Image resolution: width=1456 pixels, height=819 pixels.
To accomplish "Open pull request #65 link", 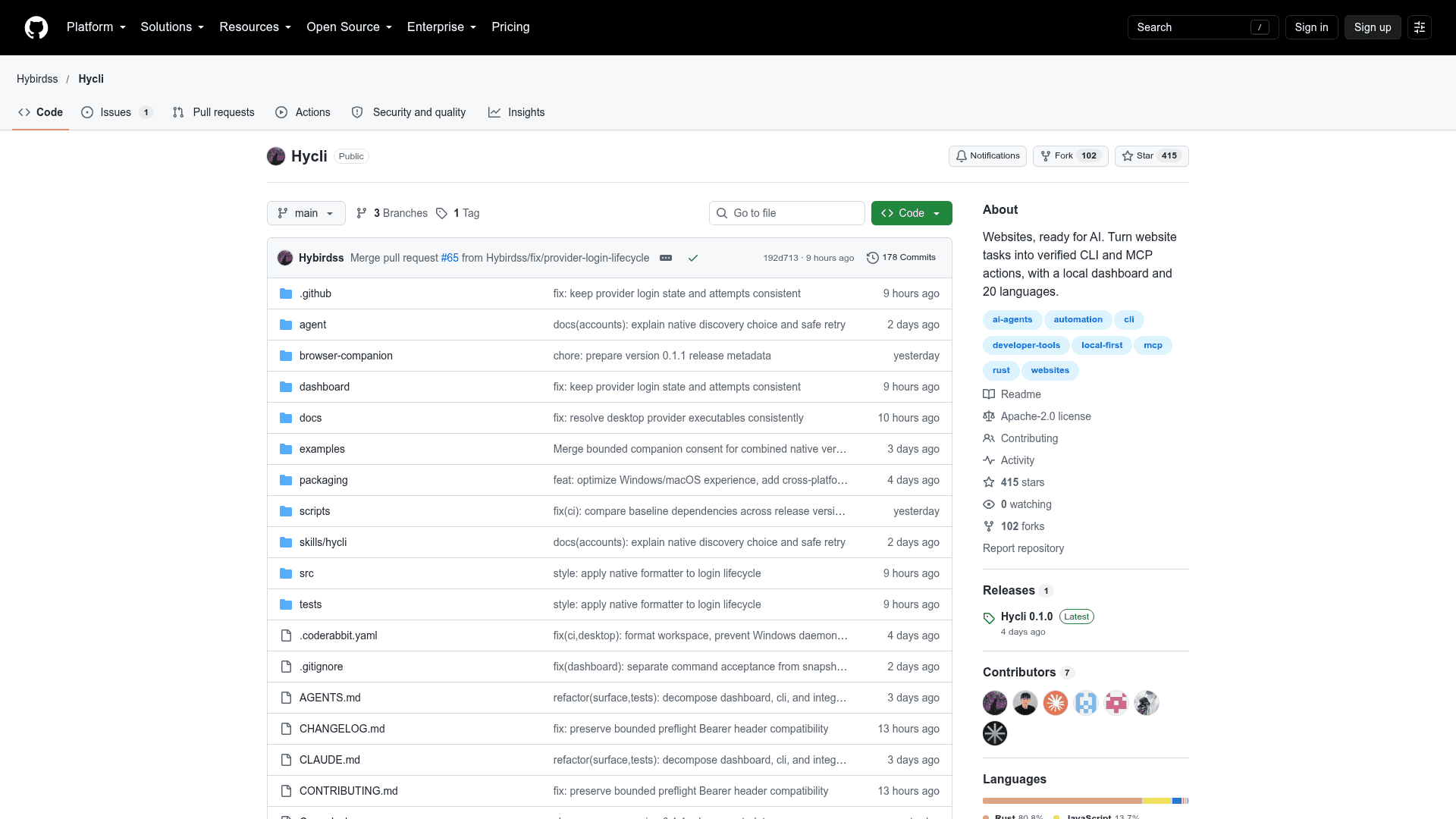I will (450, 258).
